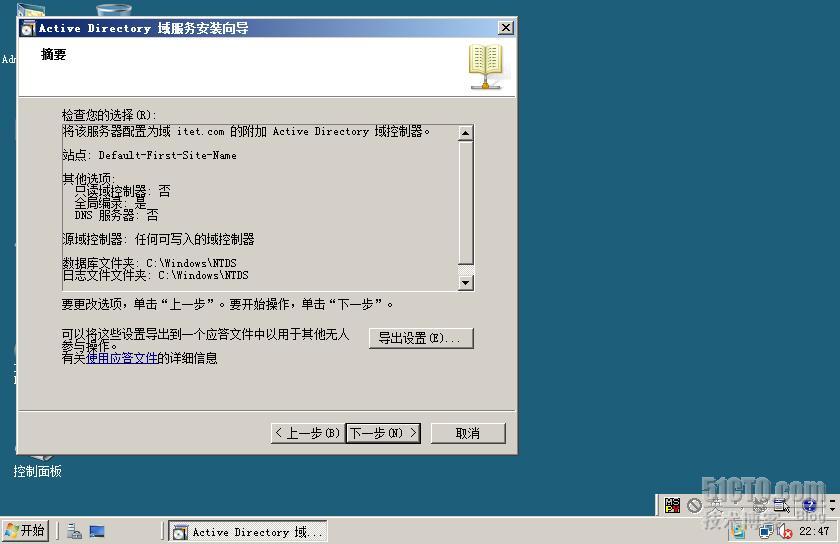Click the IME pad tool icon
This screenshot has height=544, width=840.
point(782,505)
